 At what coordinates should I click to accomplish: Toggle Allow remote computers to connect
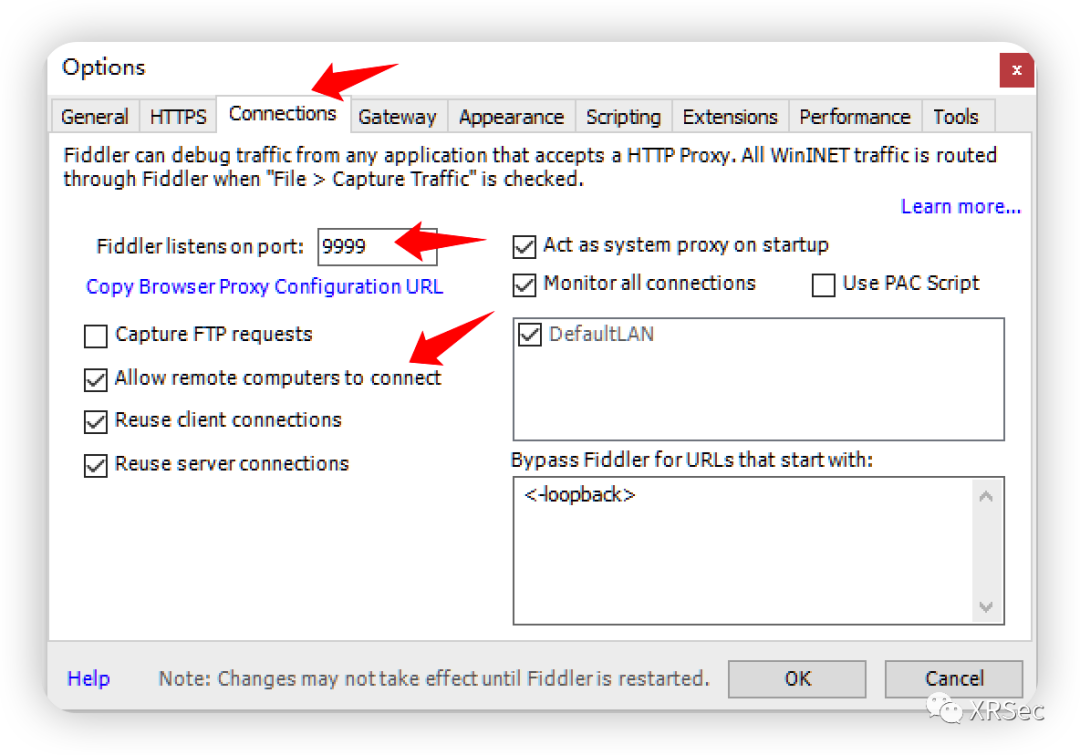point(96,379)
